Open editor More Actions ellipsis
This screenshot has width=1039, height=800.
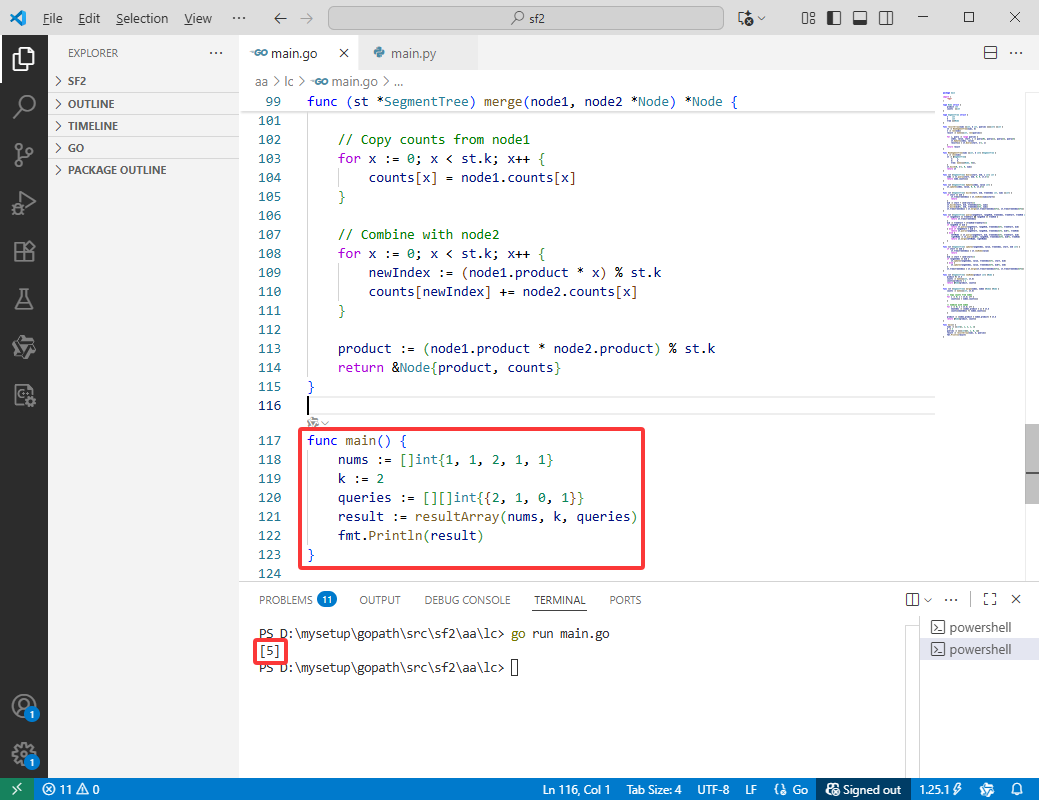click(1016, 53)
